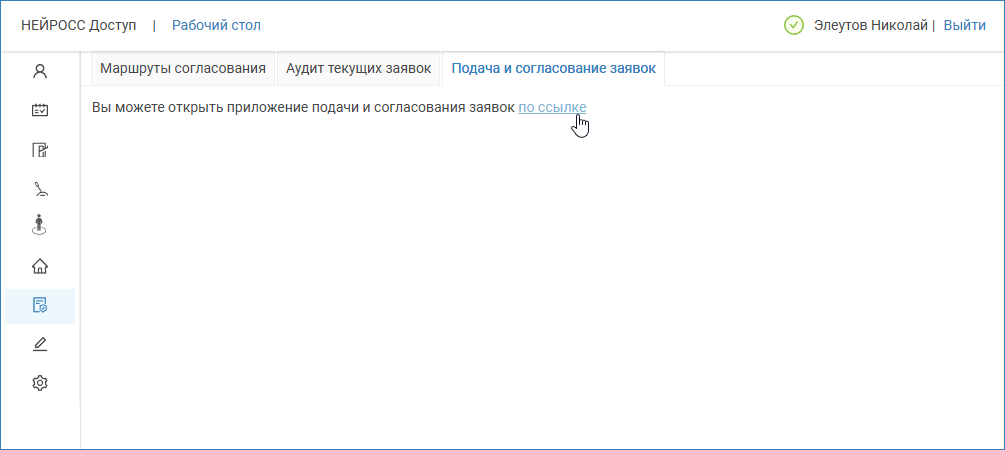
Task: Follow the "по ссылке" hyperlink
Action: 552,107
